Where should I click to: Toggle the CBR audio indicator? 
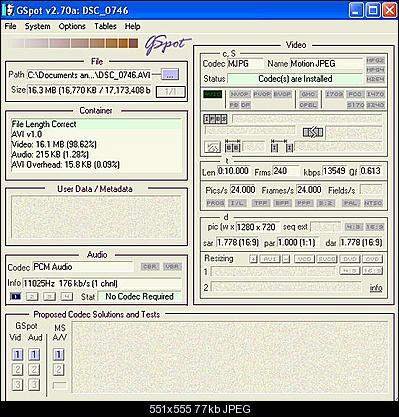[x=150, y=267]
